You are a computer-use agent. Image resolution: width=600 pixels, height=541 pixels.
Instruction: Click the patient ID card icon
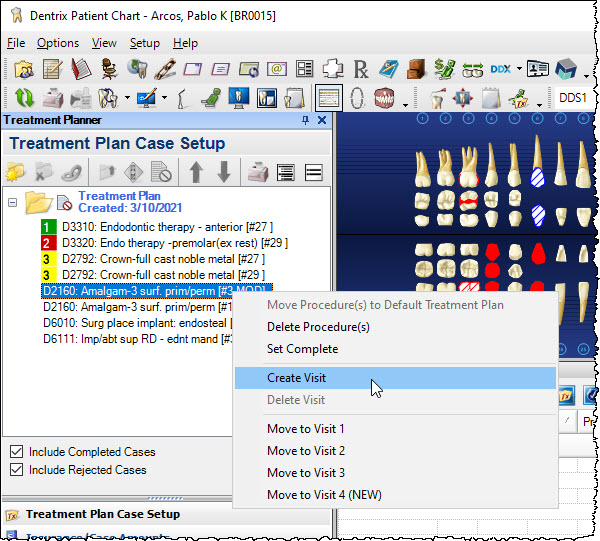tap(538, 69)
